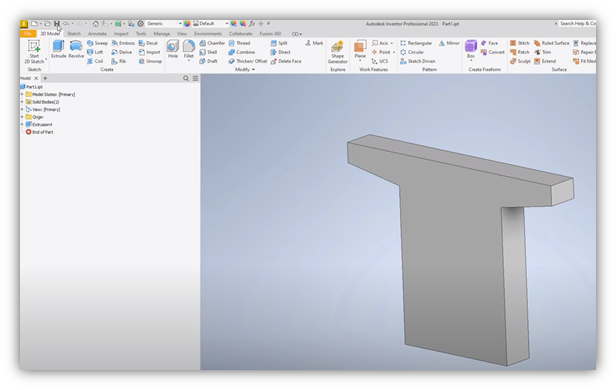Click the color wheel appearance swatch
Viewport: 616px width, 390px height.
point(187,24)
